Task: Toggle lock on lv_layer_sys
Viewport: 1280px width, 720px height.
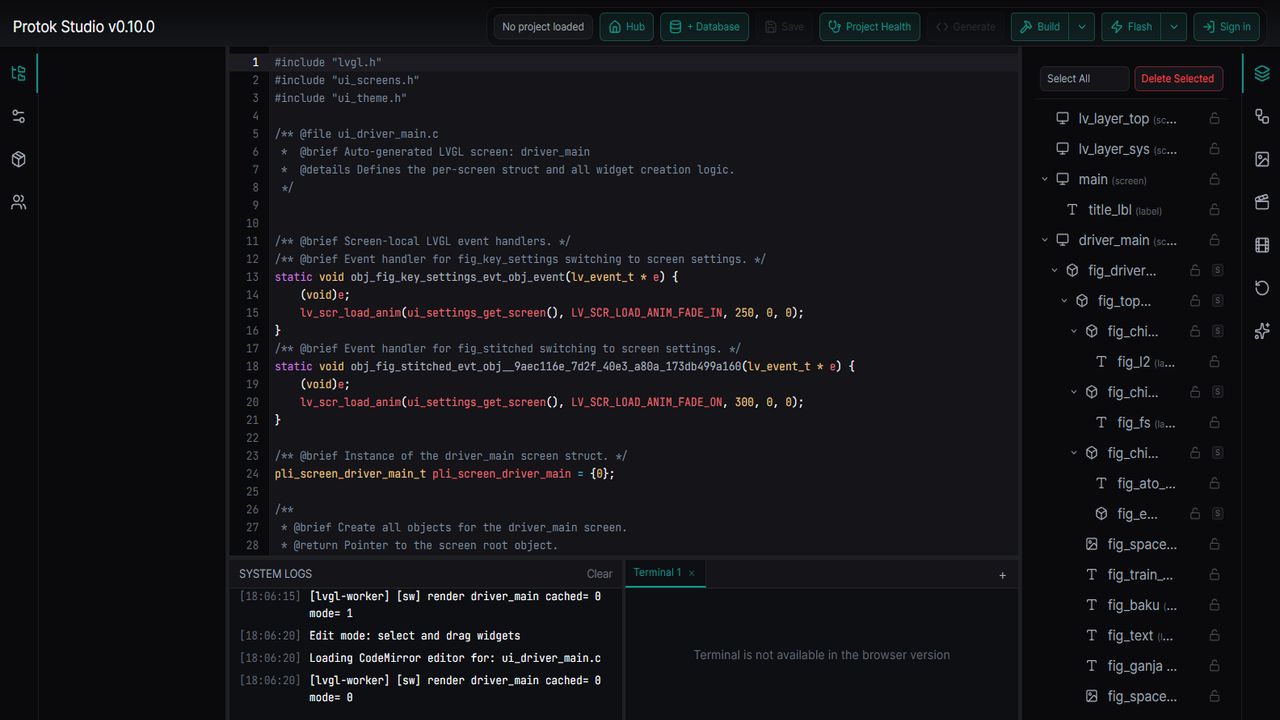Action: click(1215, 149)
